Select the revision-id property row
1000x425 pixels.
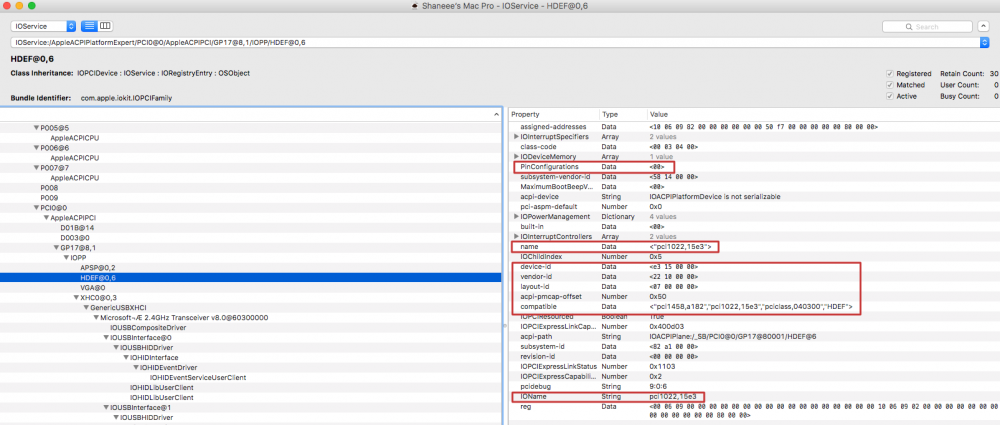pyautogui.click(x=754, y=356)
